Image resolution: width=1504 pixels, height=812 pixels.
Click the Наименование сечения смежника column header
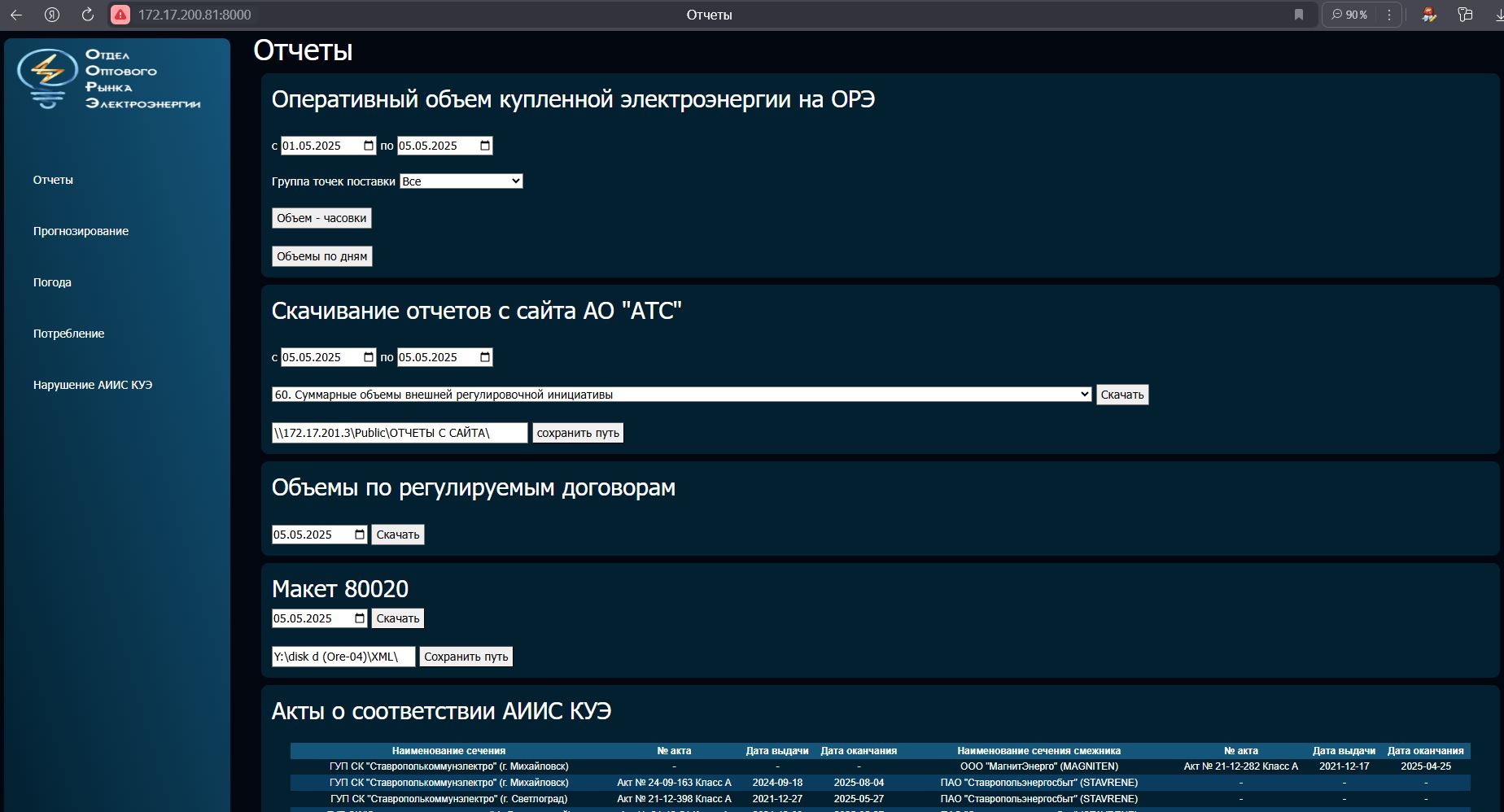1038,751
